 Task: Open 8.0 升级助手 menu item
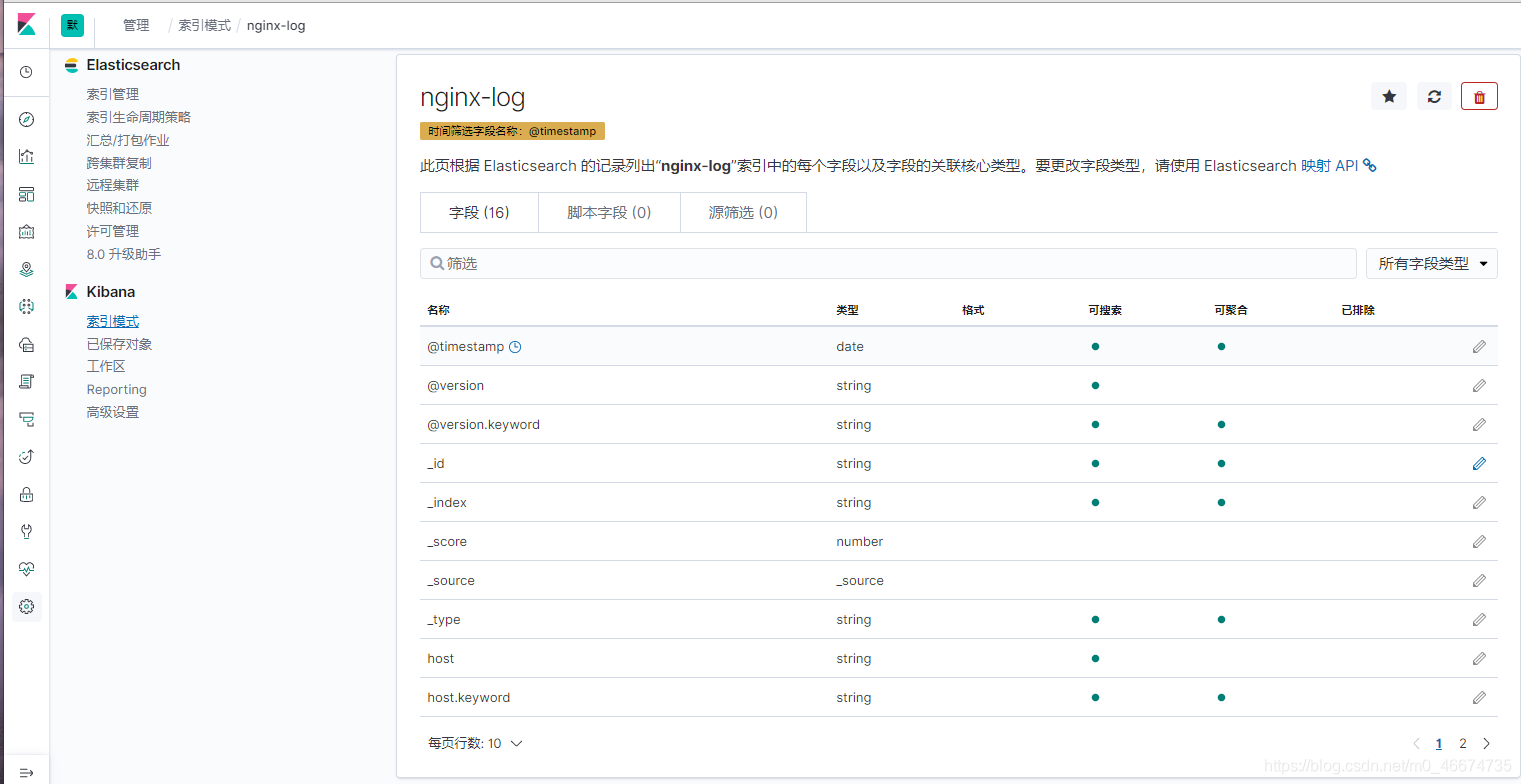point(124,254)
